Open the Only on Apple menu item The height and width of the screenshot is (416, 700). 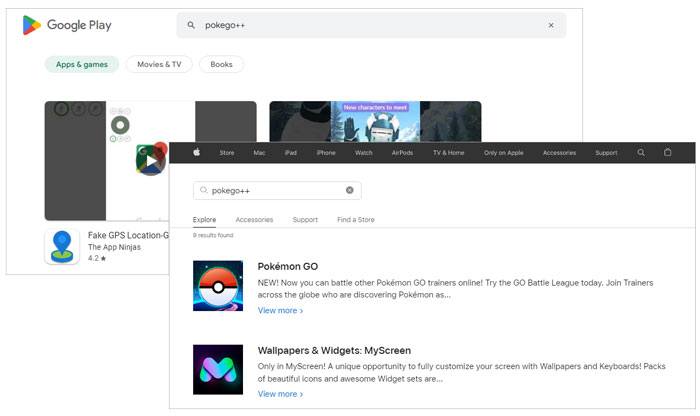pyautogui.click(x=504, y=153)
